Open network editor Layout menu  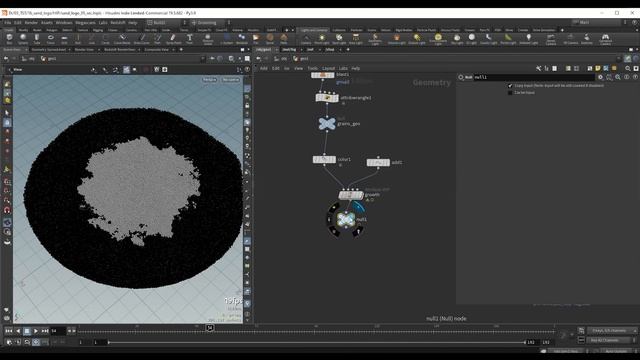point(328,68)
